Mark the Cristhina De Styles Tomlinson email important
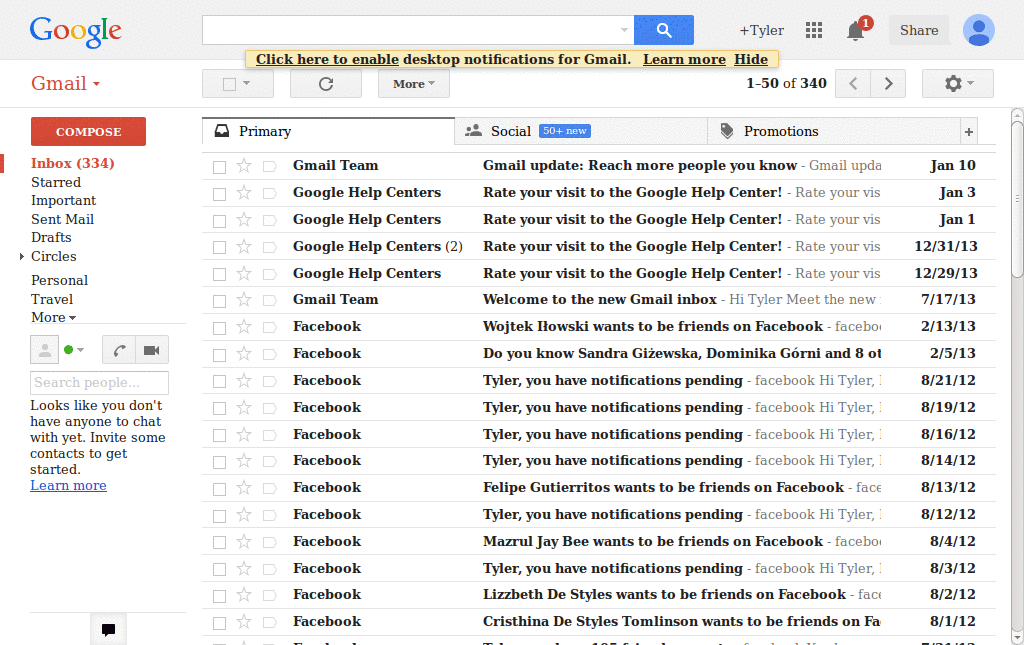Viewport: 1024px width, 645px height. pos(269,623)
